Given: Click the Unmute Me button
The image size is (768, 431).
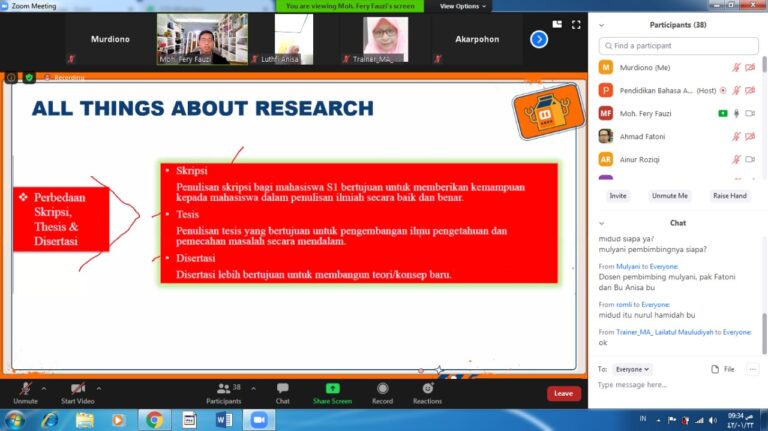Looking at the screenshot, I should (x=670, y=195).
